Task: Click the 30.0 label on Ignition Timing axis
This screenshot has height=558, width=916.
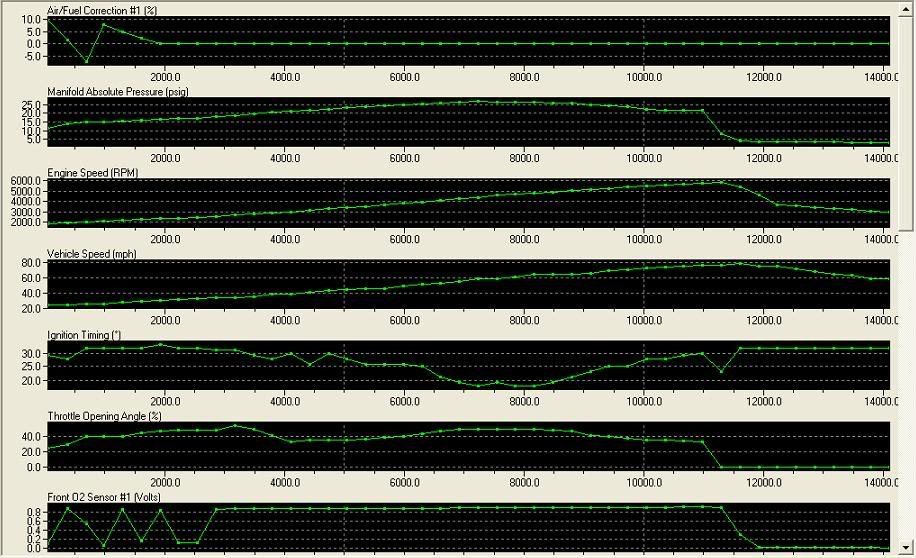Action: click(31, 354)
